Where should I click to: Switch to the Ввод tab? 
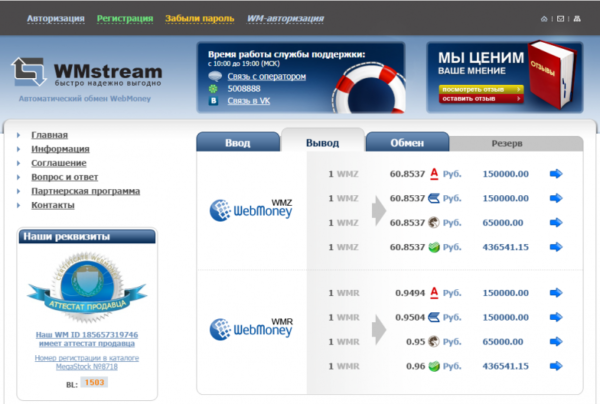click(x=237, y=143)
